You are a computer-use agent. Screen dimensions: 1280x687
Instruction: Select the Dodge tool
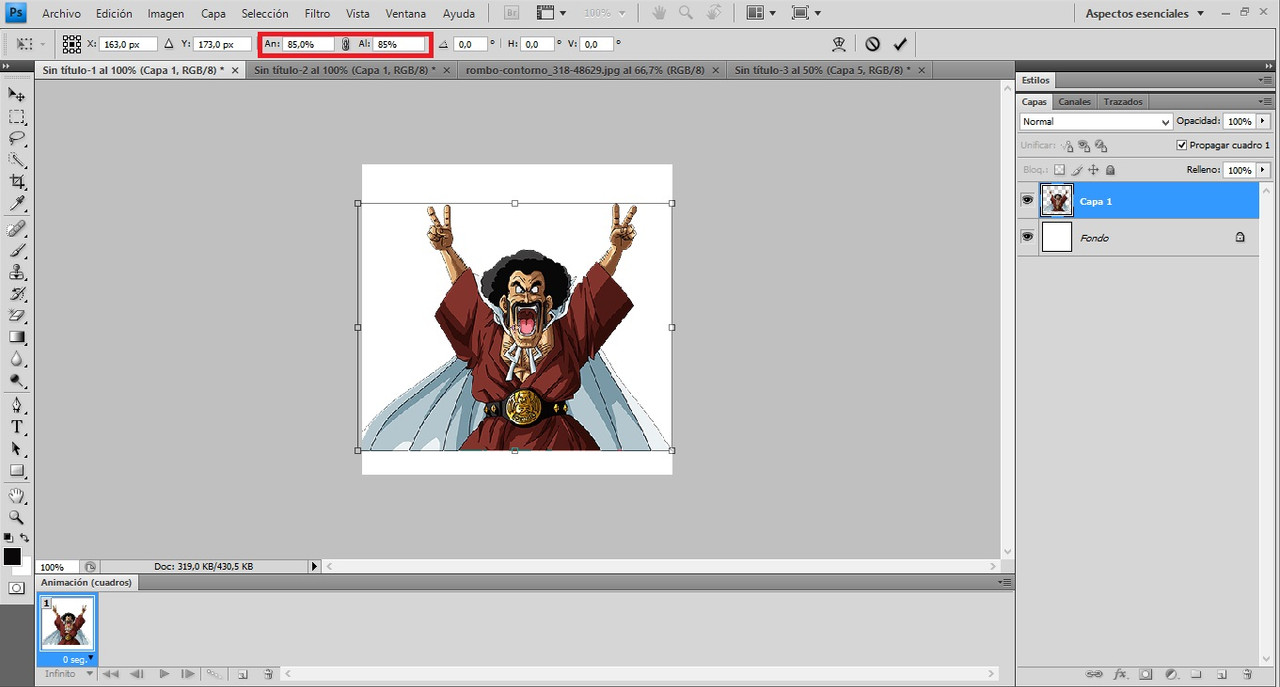pos(17,381)
